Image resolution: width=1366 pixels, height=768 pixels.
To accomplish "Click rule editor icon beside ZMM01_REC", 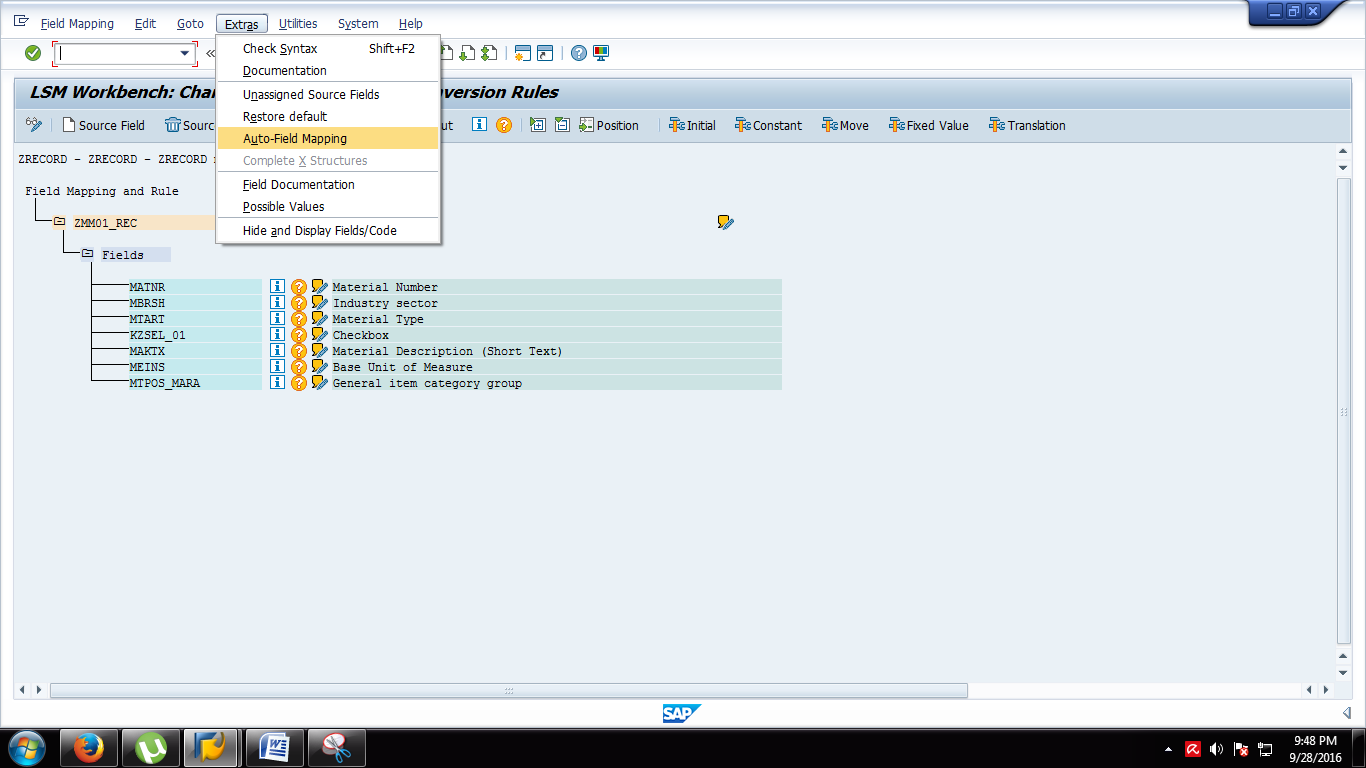I will 726,222.
